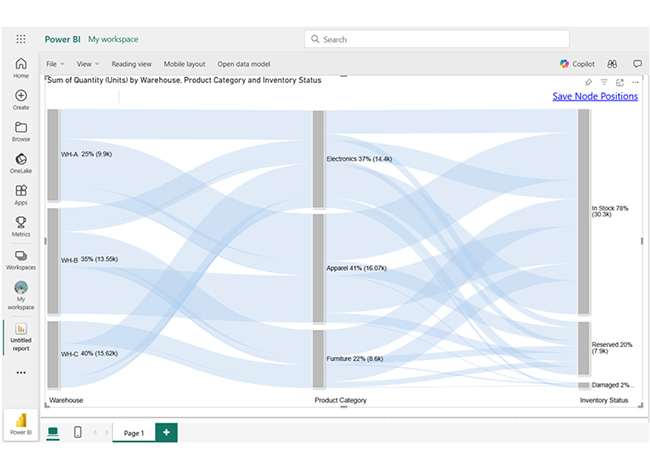This screenshot has height=469, width=650.
Task: Click Reading view in the toolbar
Action: (x=131, y=63)
